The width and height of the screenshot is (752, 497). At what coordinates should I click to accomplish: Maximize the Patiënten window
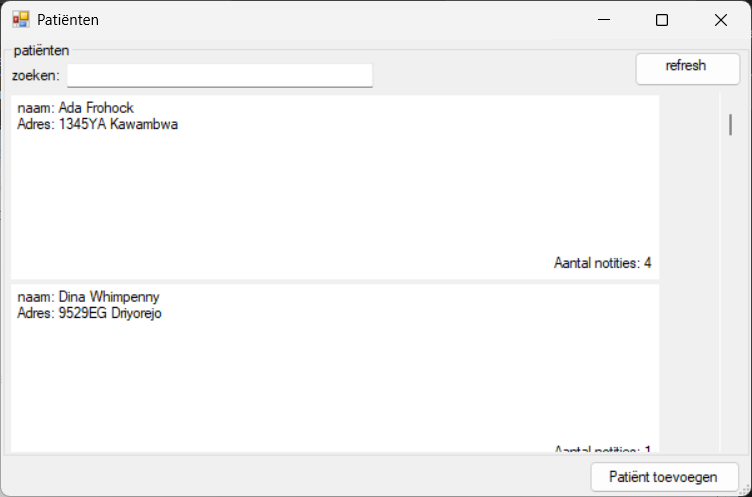pyautogui.click(x=661, y=20)
